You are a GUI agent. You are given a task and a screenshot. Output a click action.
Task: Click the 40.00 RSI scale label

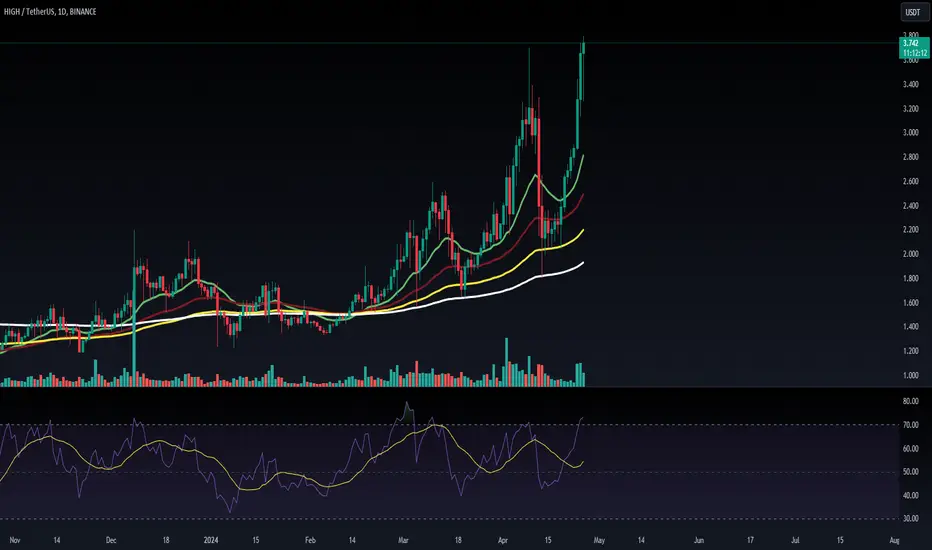tap(911, 495)
